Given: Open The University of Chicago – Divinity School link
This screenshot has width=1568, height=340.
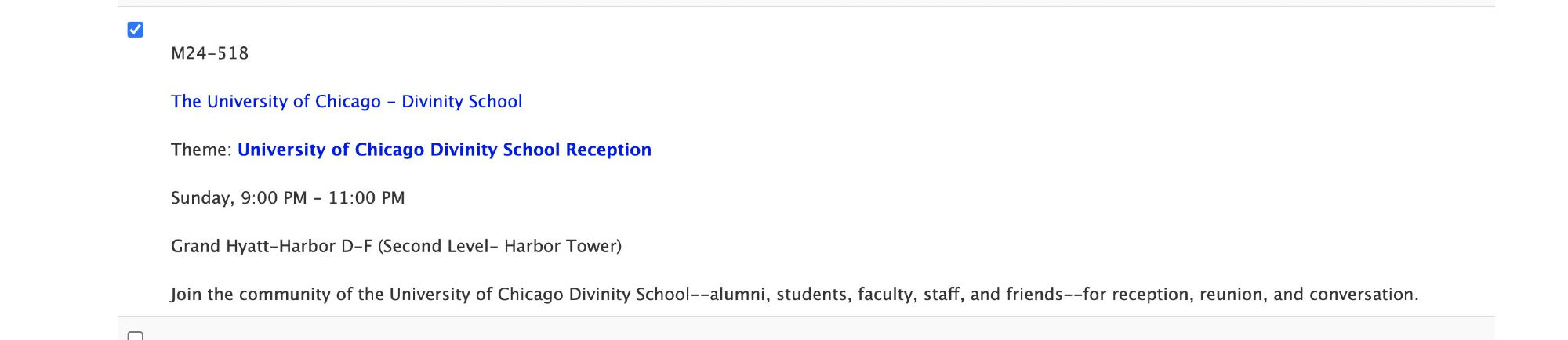Looking at the screenshot, I should 347,102.
